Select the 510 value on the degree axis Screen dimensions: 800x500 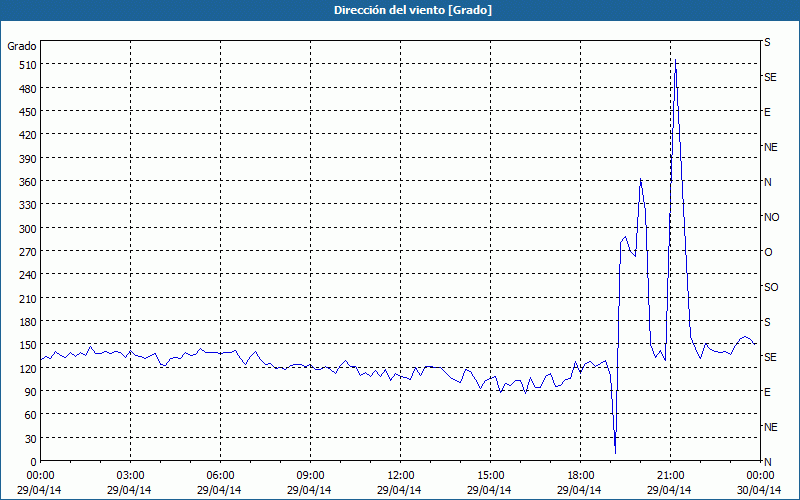(x=28, y=65)
